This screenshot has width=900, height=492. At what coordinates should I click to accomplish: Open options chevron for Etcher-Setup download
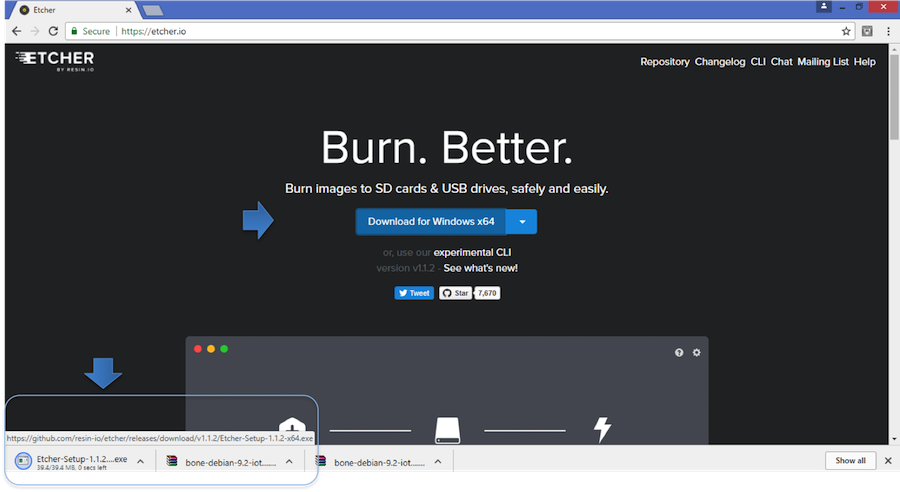click(140, 461)
